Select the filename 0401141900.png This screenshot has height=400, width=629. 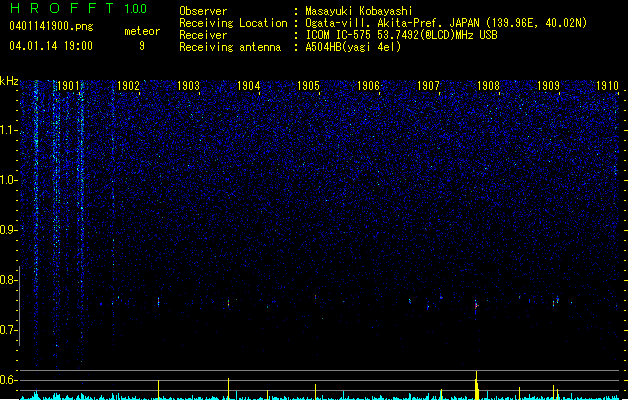pyautogui.click(x=51, y=26)
